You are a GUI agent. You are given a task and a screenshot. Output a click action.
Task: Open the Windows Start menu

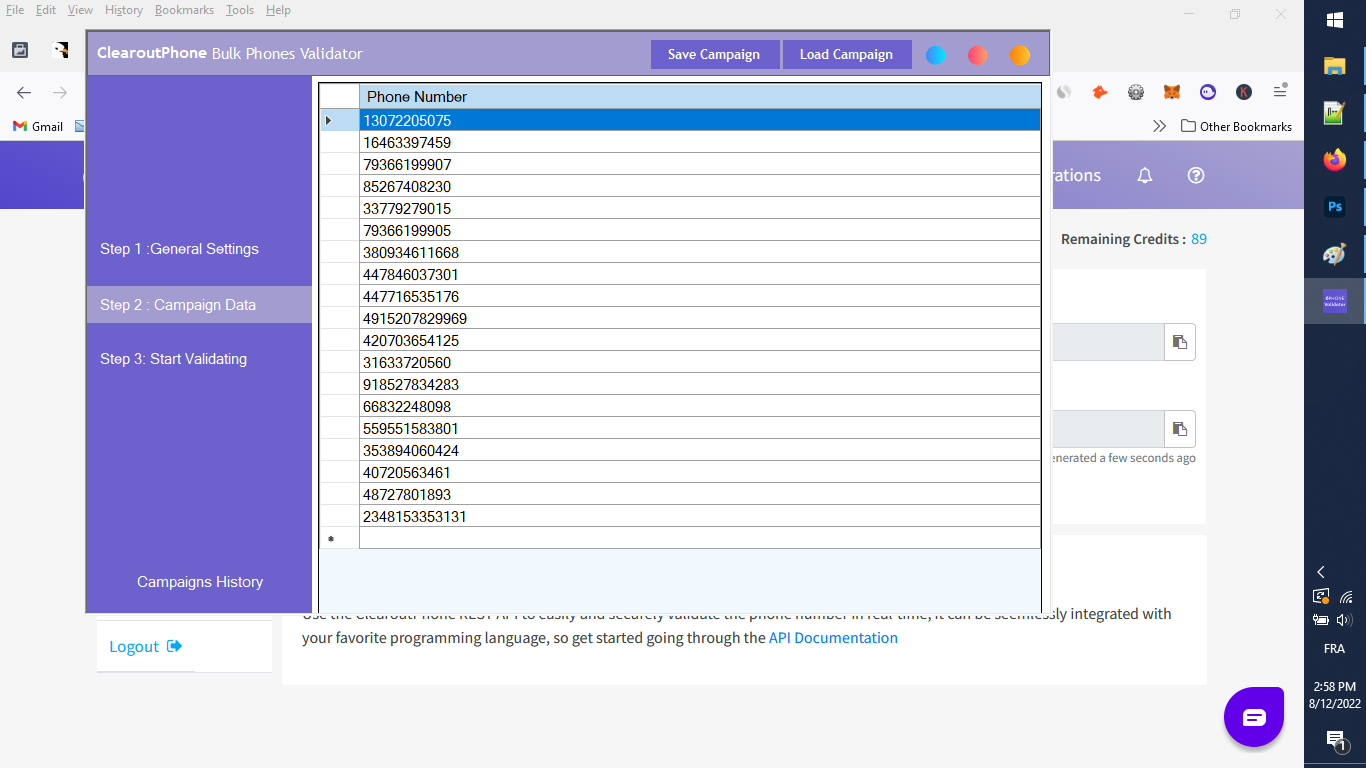pyautogui.click(x=1335, y=20)
